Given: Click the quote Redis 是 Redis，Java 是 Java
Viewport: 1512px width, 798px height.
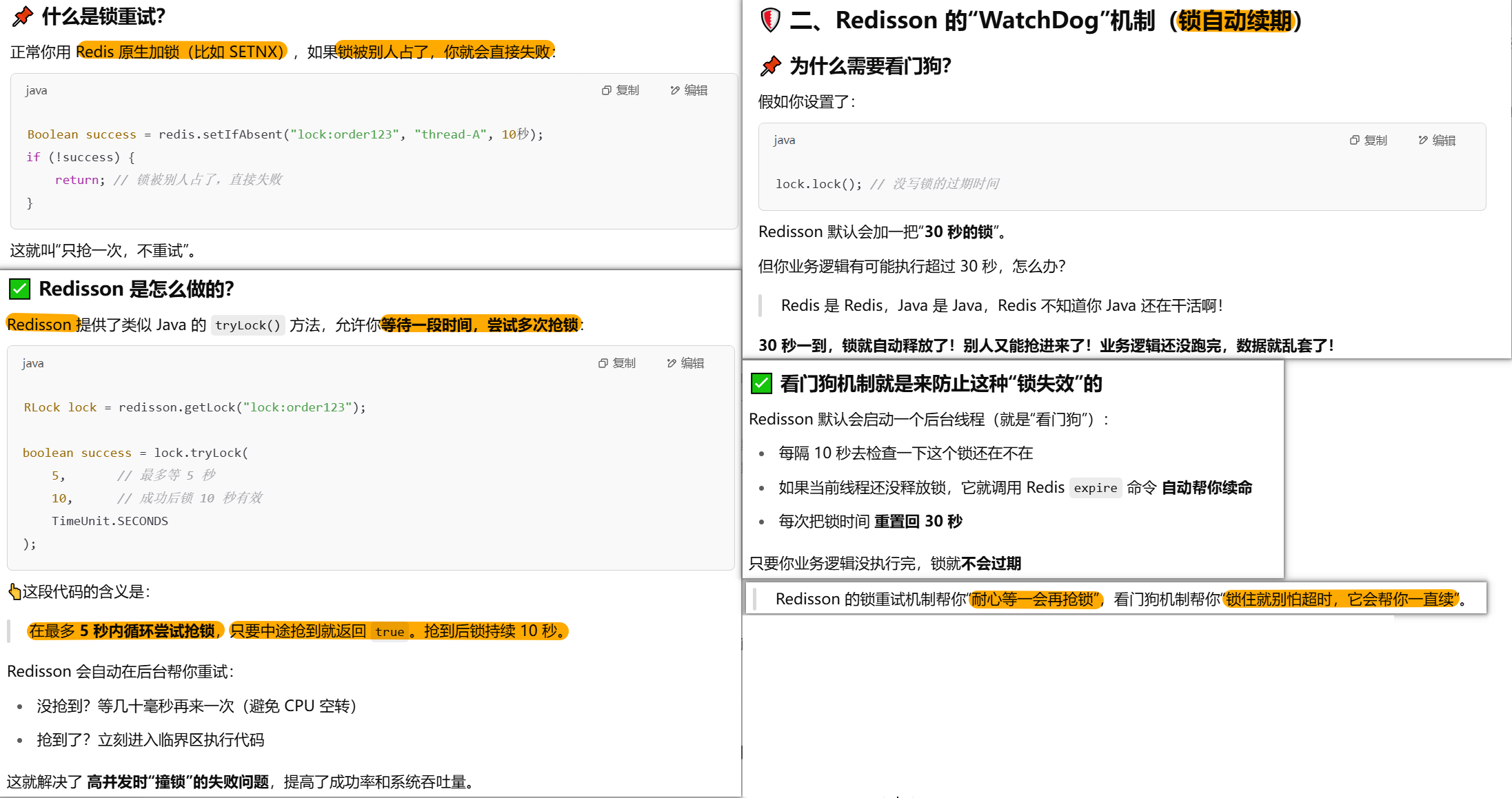Looking at the screenshot, I should [x=1002, y=305].
